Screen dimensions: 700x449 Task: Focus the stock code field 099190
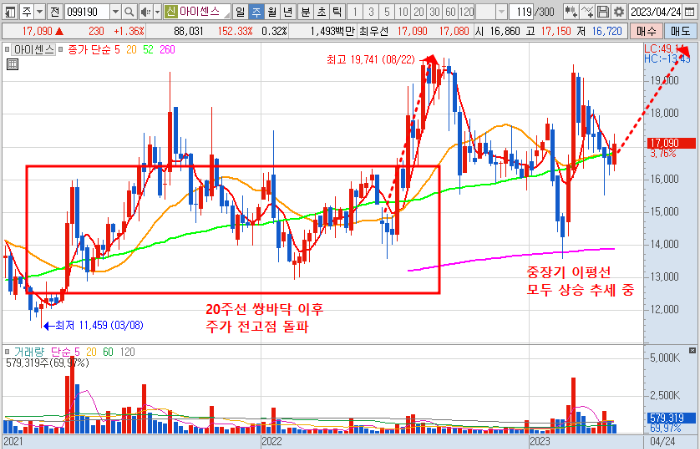(x=87, y=12)
